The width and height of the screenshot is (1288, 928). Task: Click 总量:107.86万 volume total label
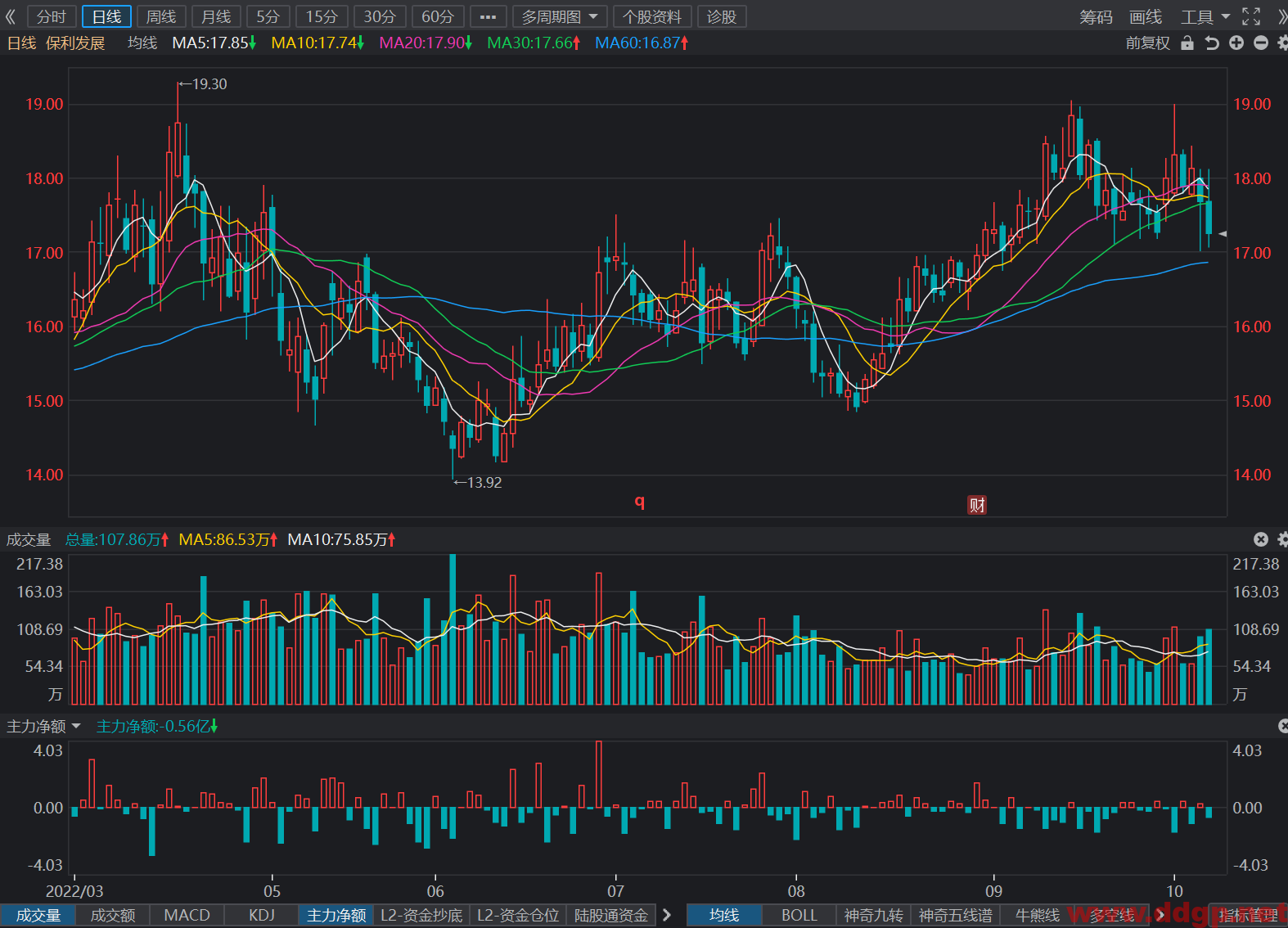117,539
